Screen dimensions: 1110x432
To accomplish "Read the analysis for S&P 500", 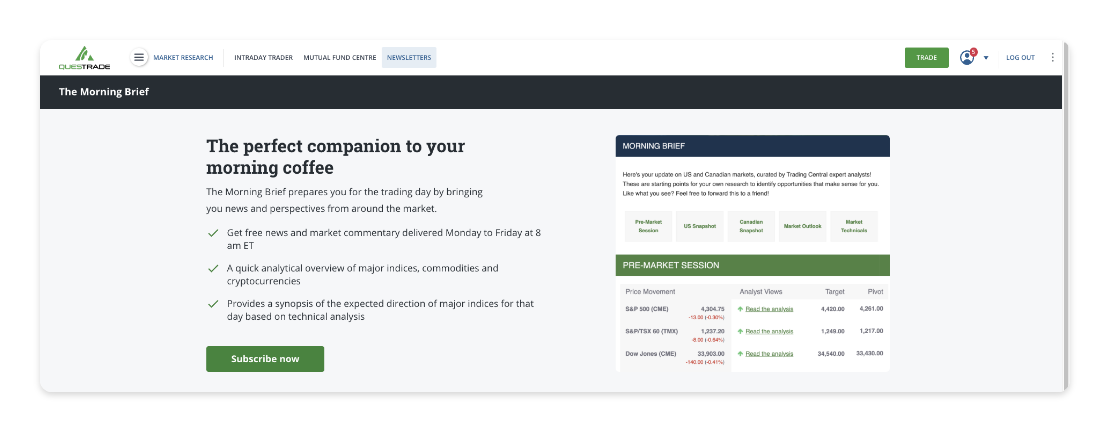I will point(769,309).
